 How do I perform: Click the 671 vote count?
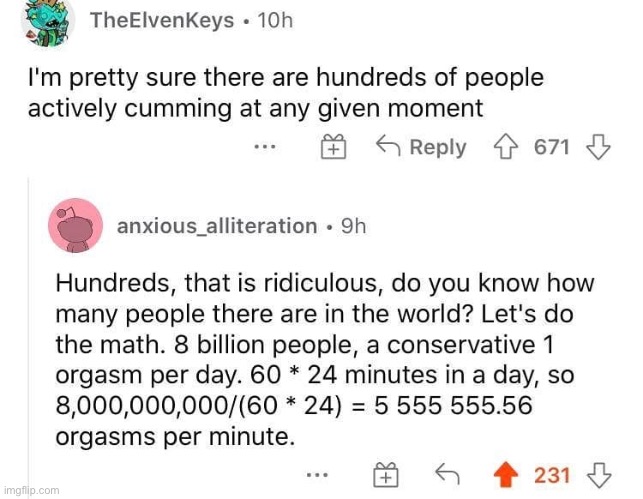(x=551, y=148)
